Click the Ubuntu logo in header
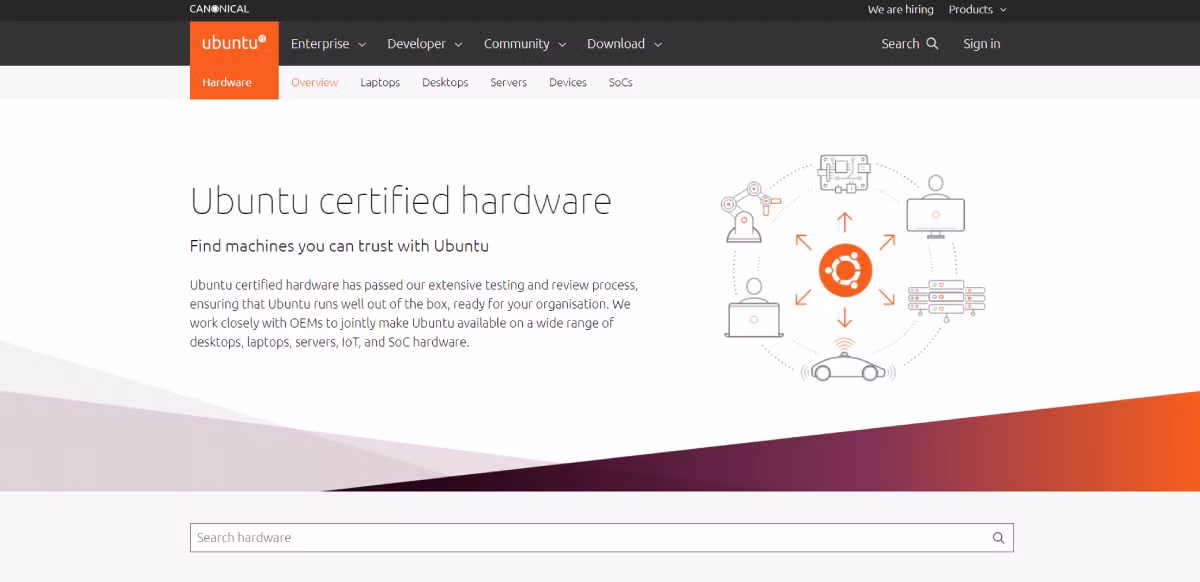 coord(234,43)
